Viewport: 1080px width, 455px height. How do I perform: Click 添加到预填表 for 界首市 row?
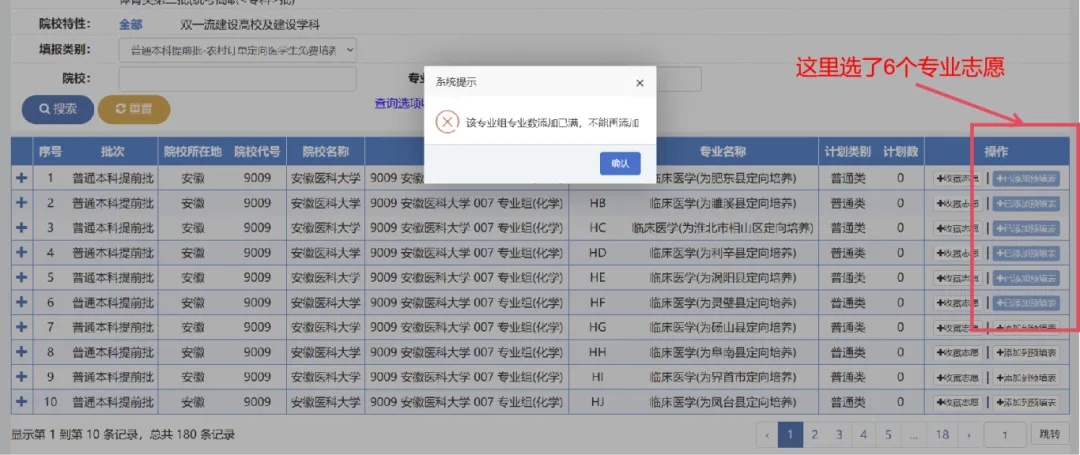coord(1026,377)
